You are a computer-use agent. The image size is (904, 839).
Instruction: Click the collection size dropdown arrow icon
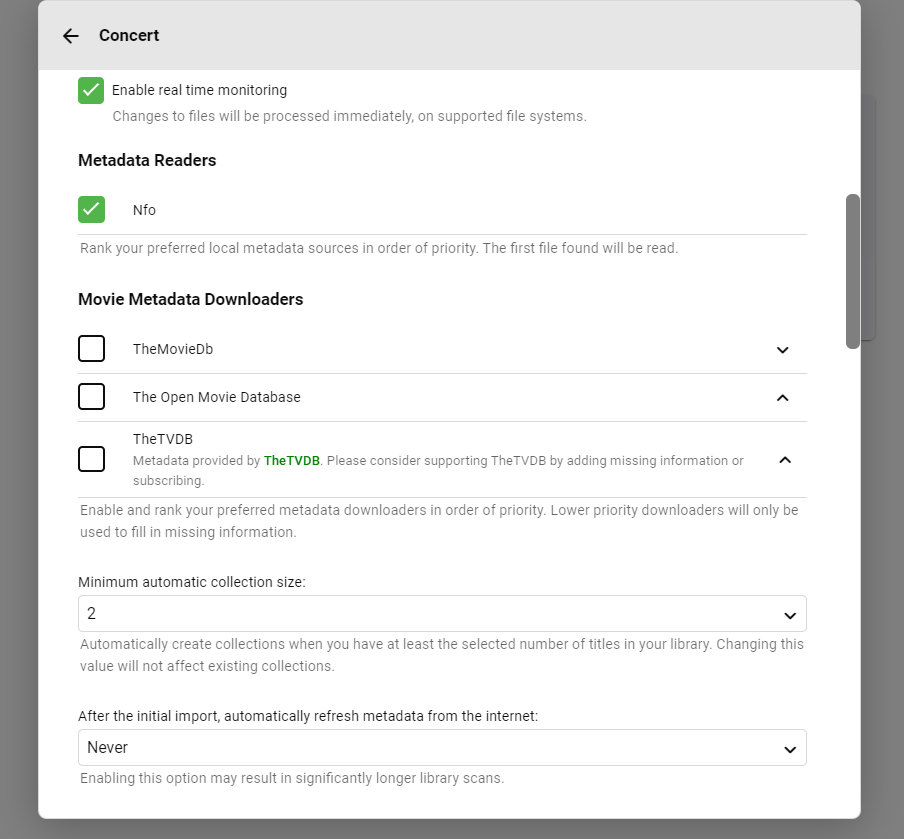(790, 615)
